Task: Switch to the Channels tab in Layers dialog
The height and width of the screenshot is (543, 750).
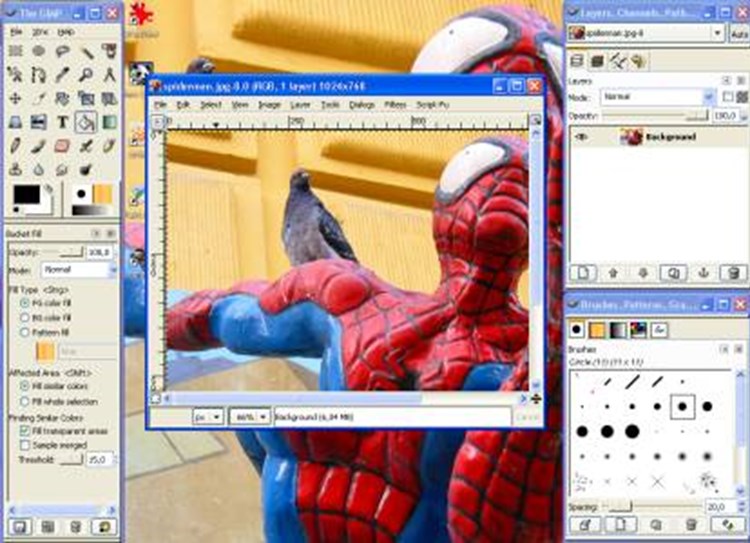Action: point(597,61)
